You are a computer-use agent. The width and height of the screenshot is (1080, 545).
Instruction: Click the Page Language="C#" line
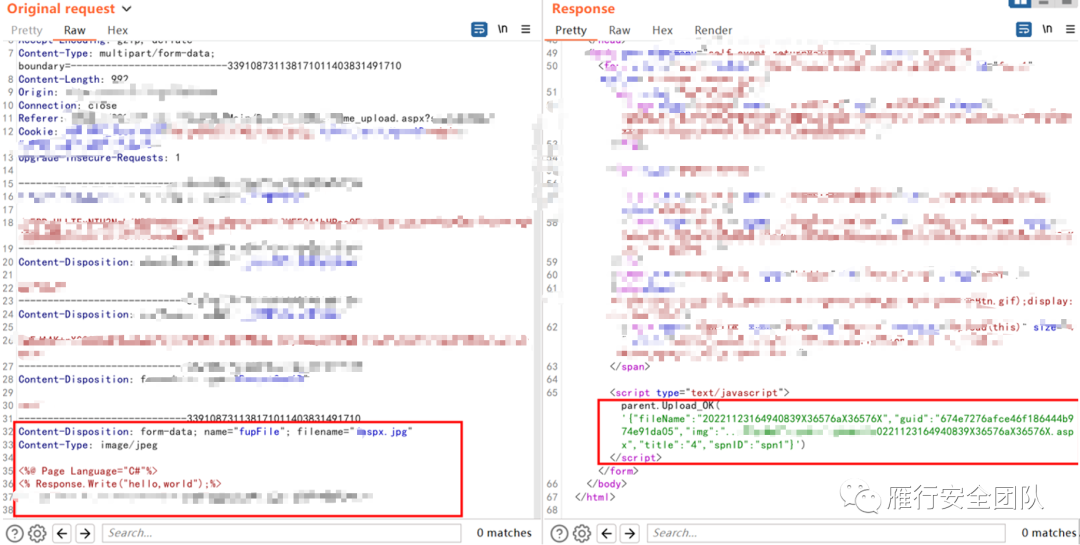click(x=89, y=471)
